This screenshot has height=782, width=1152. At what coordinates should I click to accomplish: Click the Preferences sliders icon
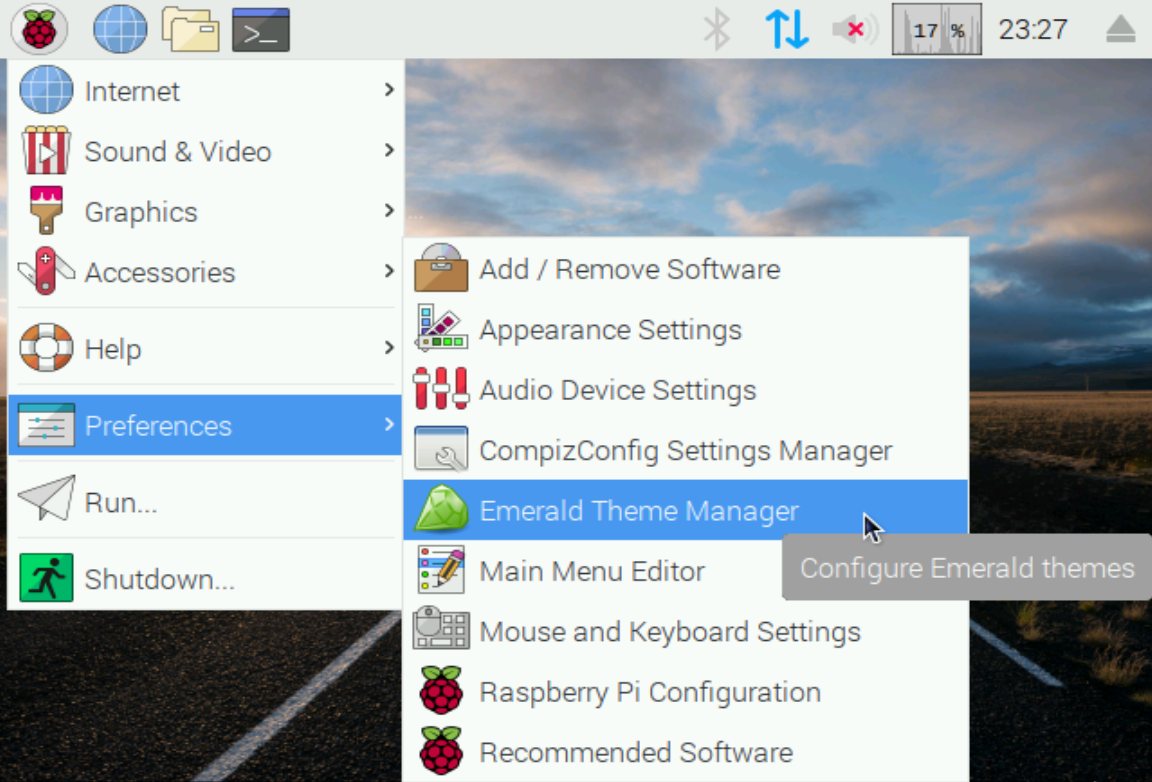pyautogui.click(x=46, y=424)
